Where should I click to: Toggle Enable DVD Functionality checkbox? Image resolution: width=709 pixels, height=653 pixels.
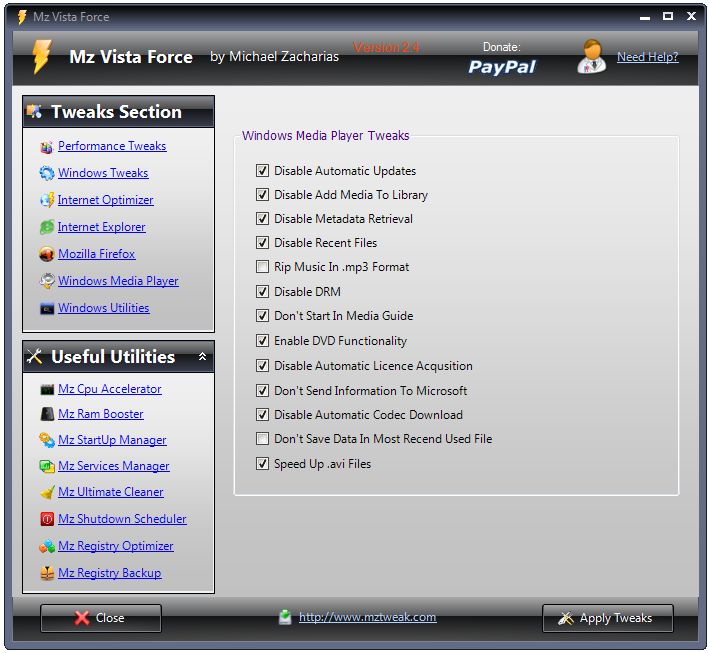pyautogui.click(x=262, y=341)
